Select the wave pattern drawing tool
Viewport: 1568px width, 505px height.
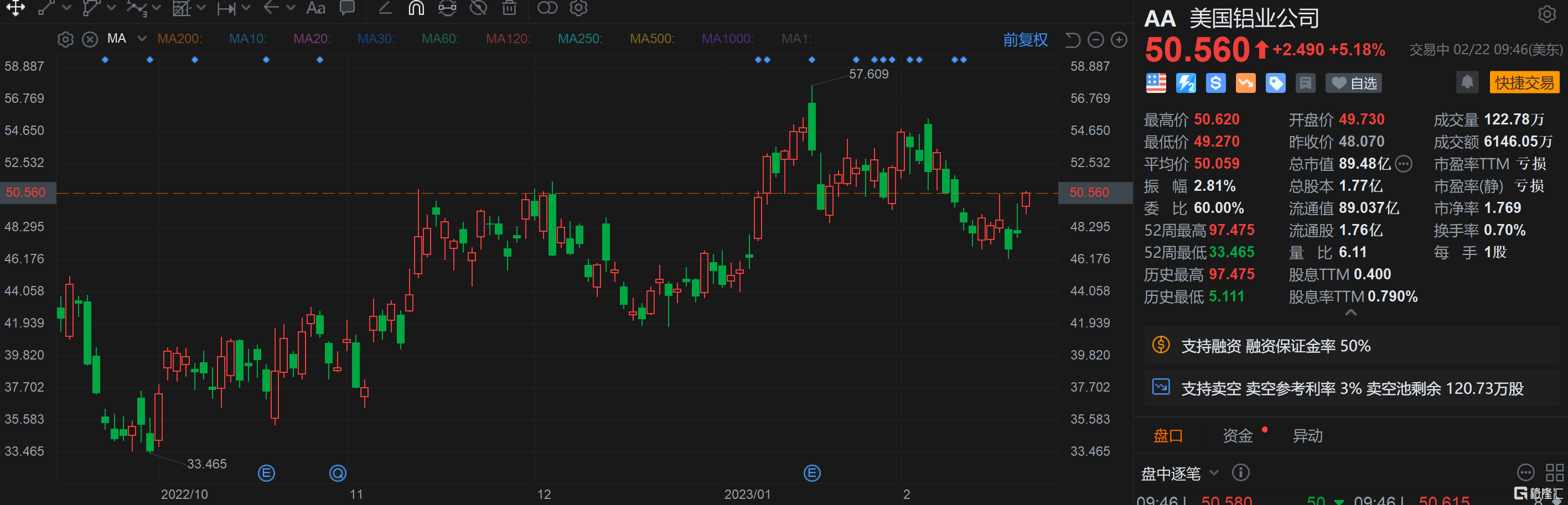click(136, 8)
